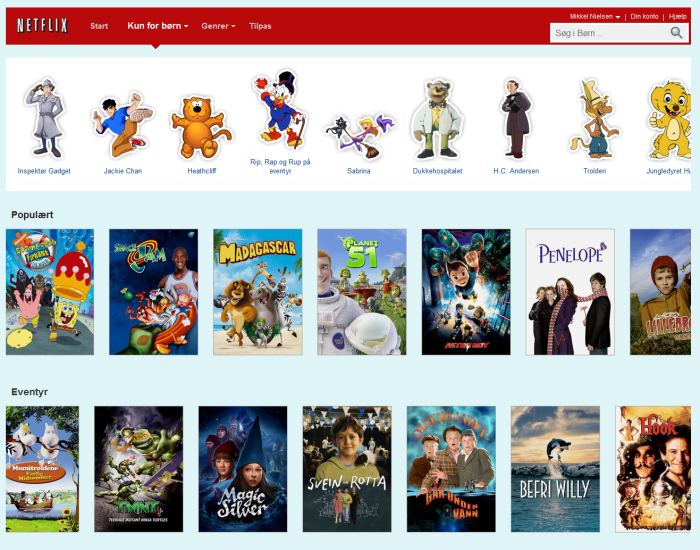The image size is (700, 550).
Task: Click the Trolderi text label
Action: 595,171
